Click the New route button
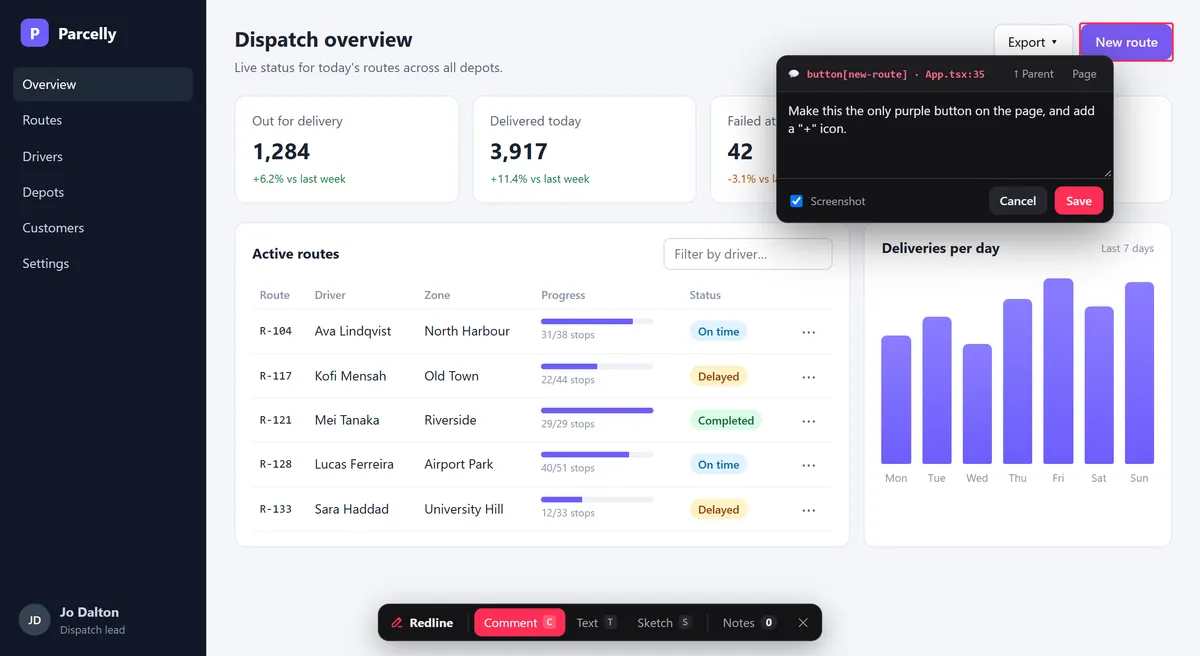This screenshot has width=1200, height=656. click(x=1126, y=42)
